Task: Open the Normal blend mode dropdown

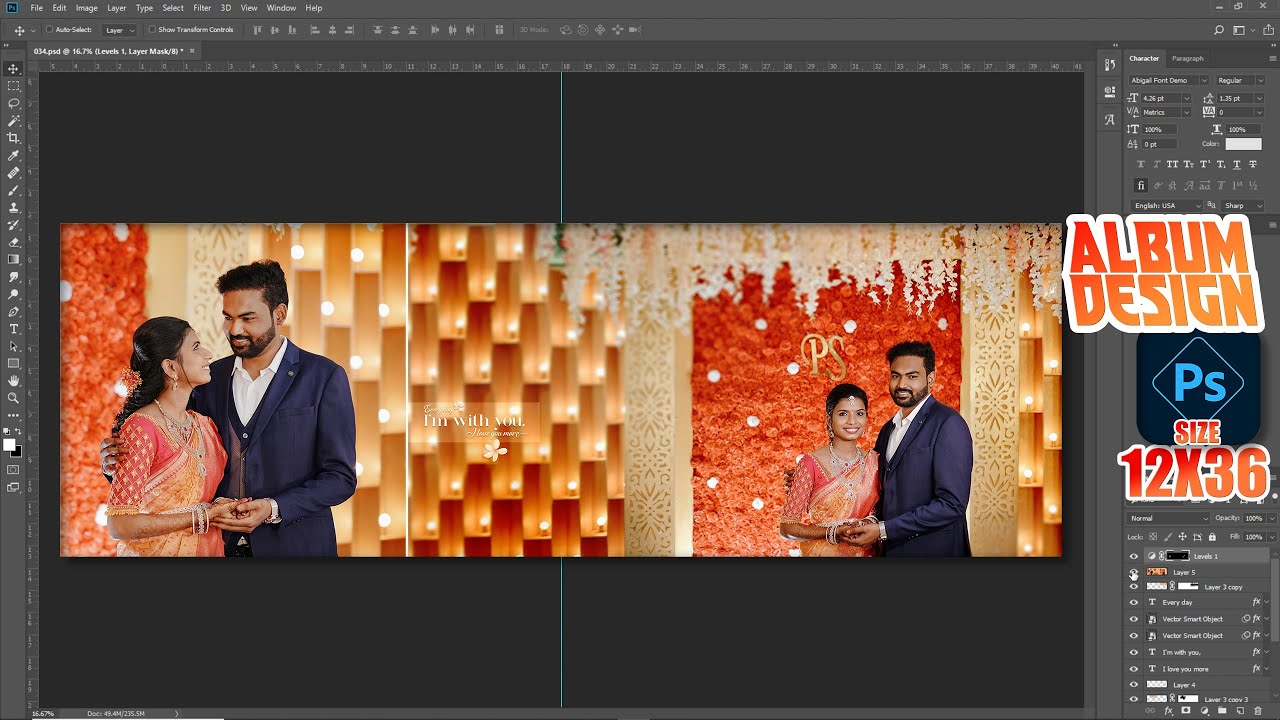Action: [1168, 519]
